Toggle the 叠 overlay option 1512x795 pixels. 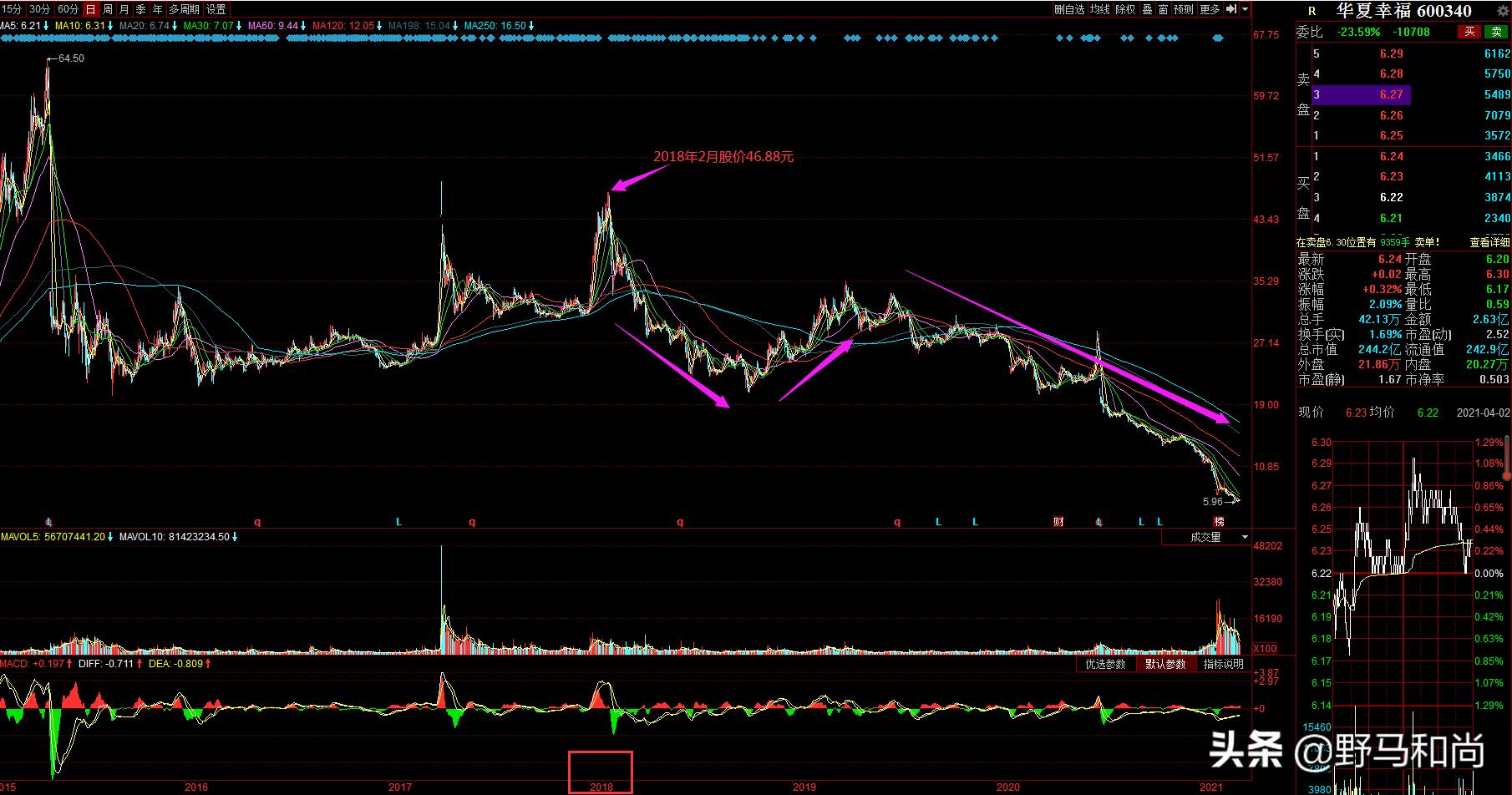click(x=1147, y=10)
